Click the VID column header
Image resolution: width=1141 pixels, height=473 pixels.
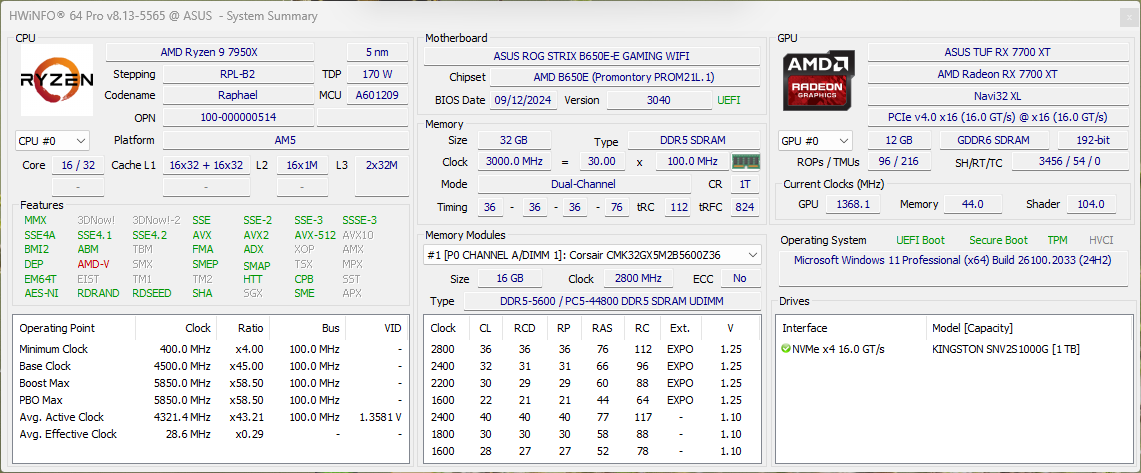click(x=377, y=328)
